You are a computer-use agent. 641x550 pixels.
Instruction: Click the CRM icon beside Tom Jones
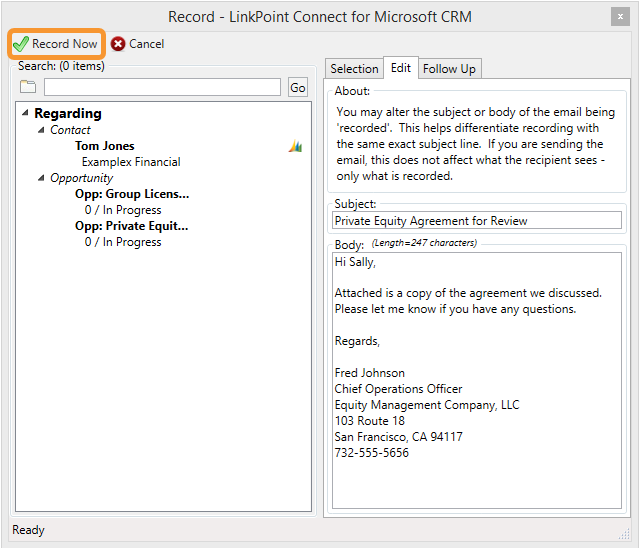(x=295, y=146)
